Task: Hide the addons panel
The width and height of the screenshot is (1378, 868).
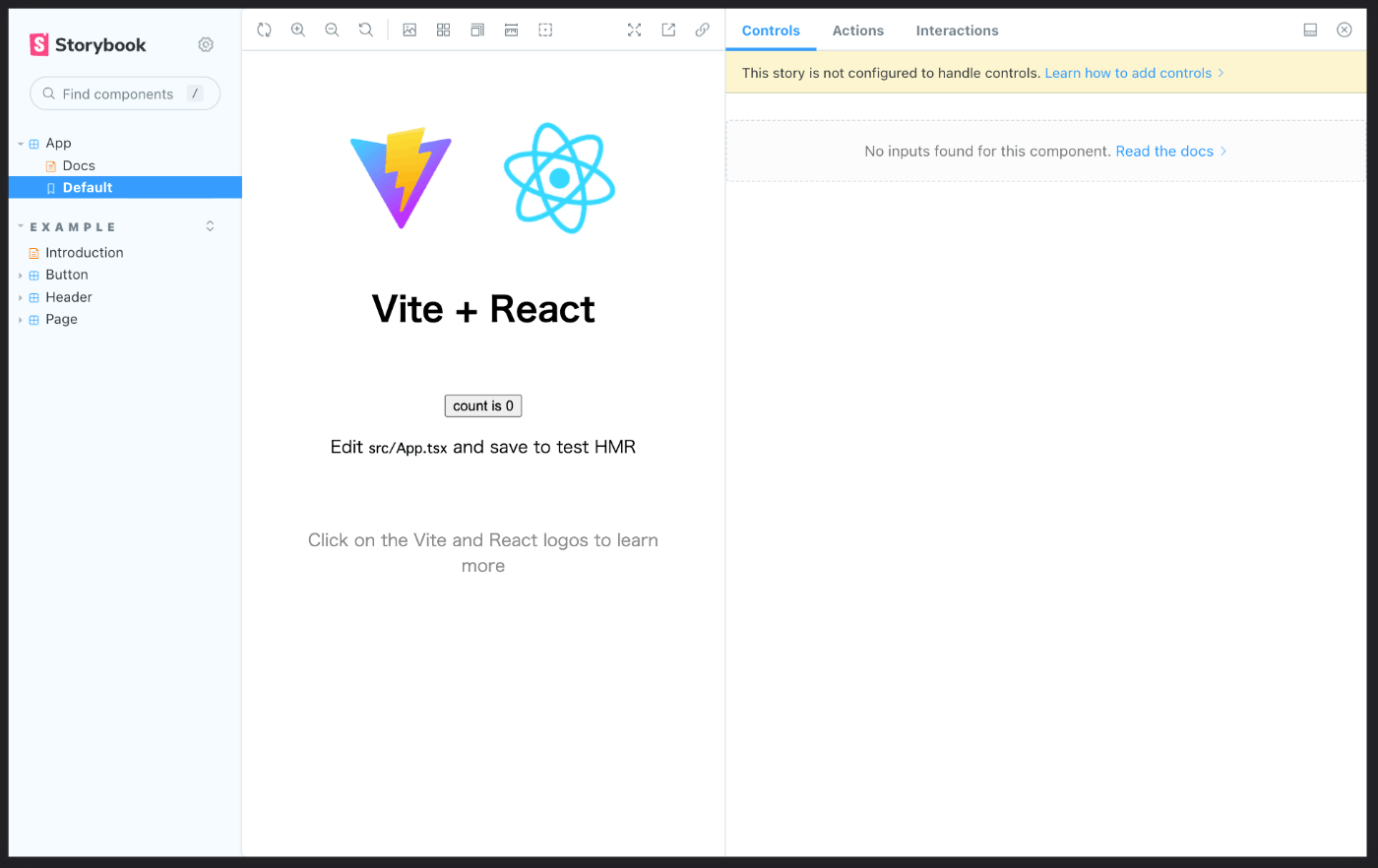Action: coord(1345,31)
